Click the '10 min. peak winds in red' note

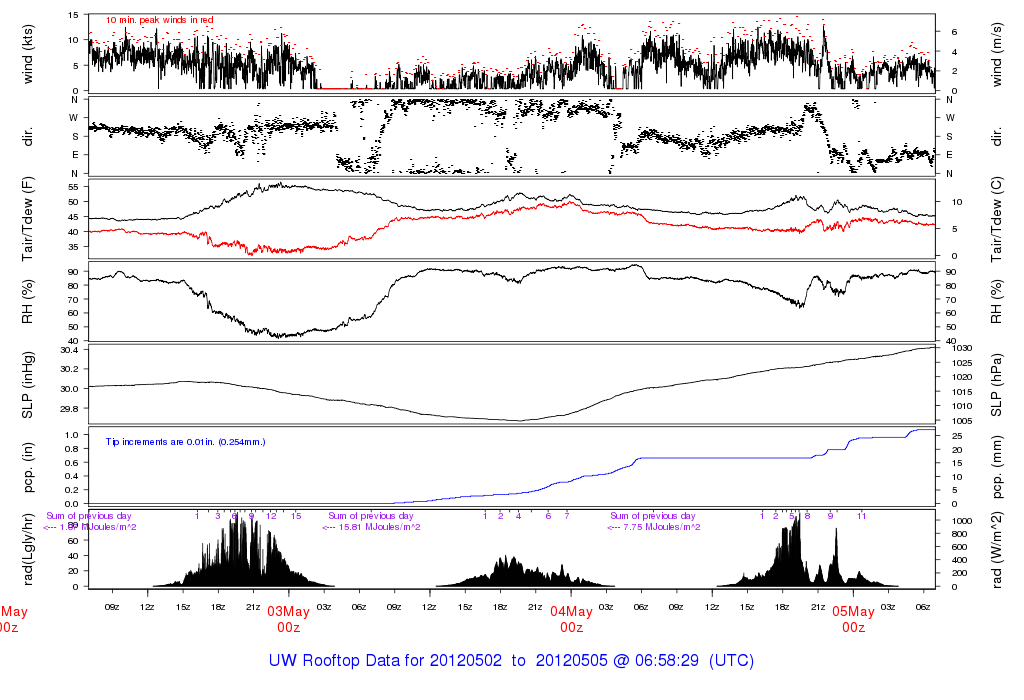coord(159,20)
